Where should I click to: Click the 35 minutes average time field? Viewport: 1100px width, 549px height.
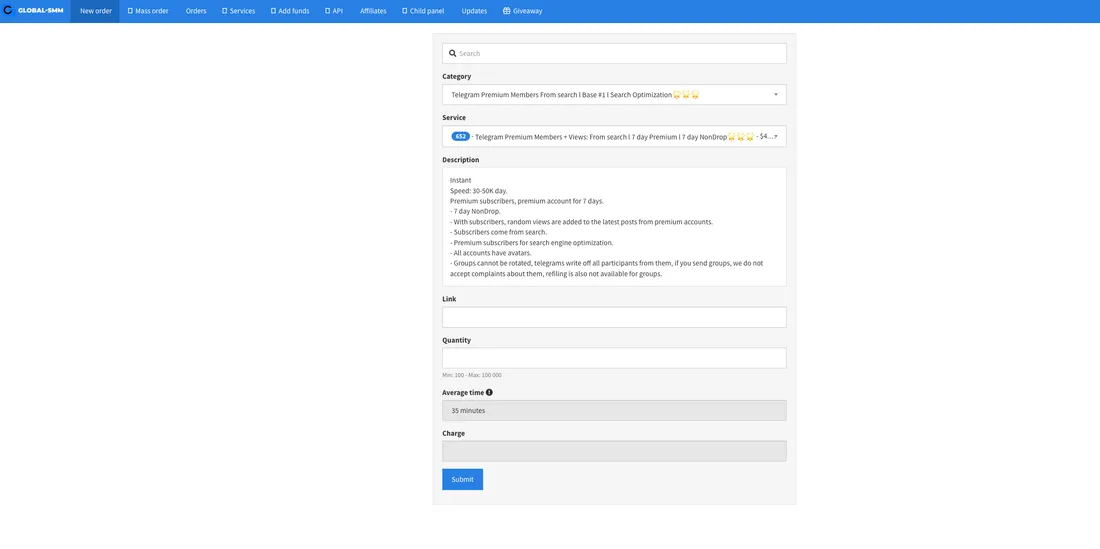click(614, 410)
